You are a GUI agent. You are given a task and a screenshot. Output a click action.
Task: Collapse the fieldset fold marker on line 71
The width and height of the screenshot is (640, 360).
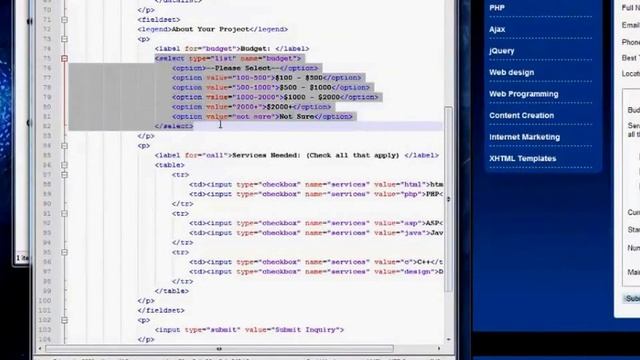point(64,20)
